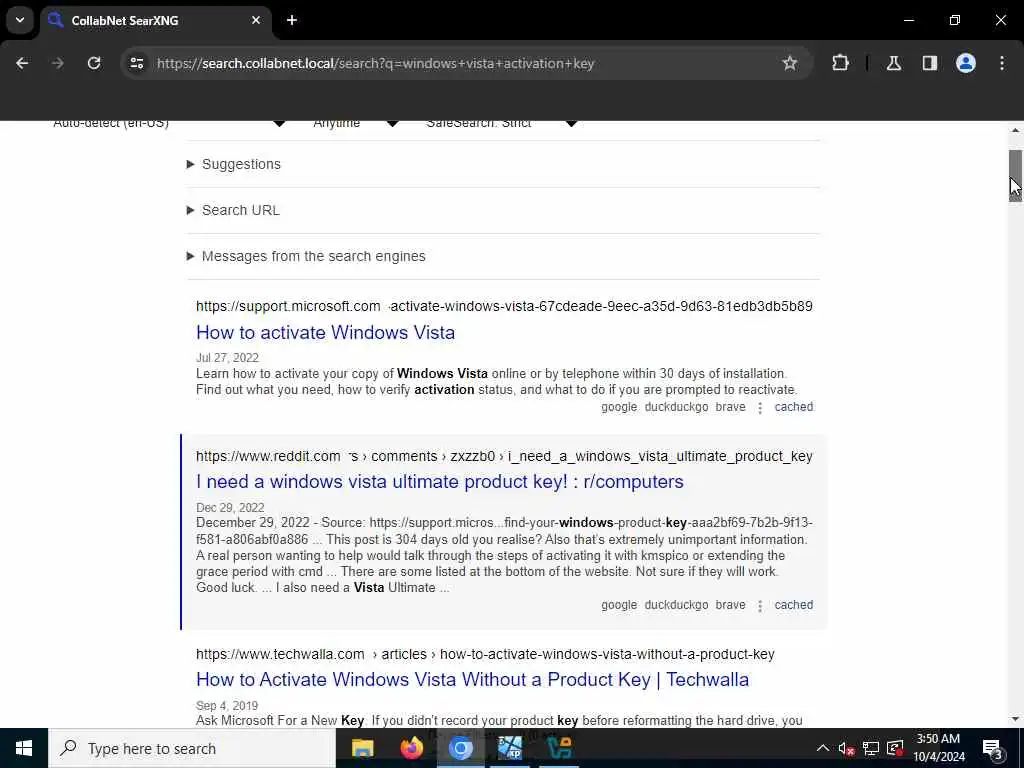Open the security warning tray icon
Viewport: 1024px width, 768px height.
coord(895,748)
